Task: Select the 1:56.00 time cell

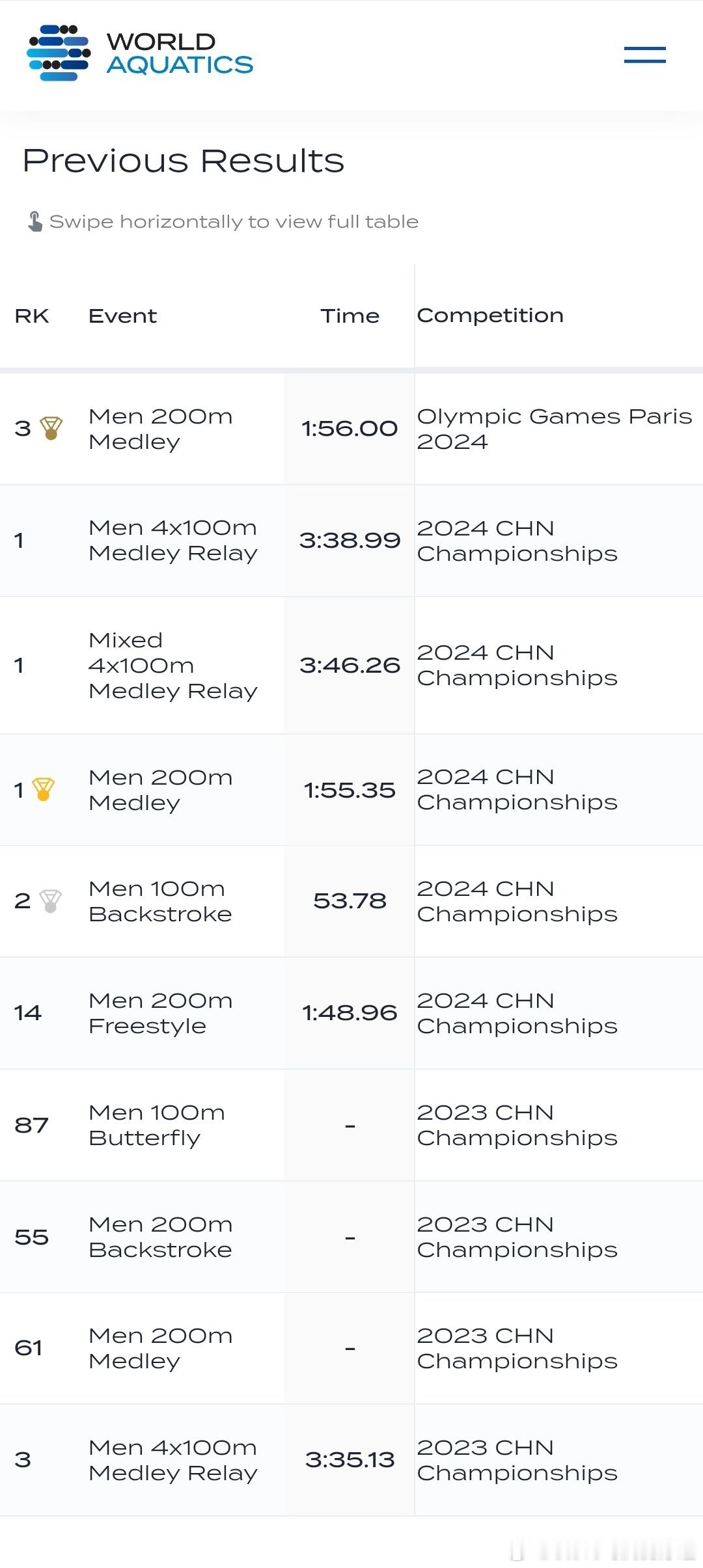Action: point(350,429)
